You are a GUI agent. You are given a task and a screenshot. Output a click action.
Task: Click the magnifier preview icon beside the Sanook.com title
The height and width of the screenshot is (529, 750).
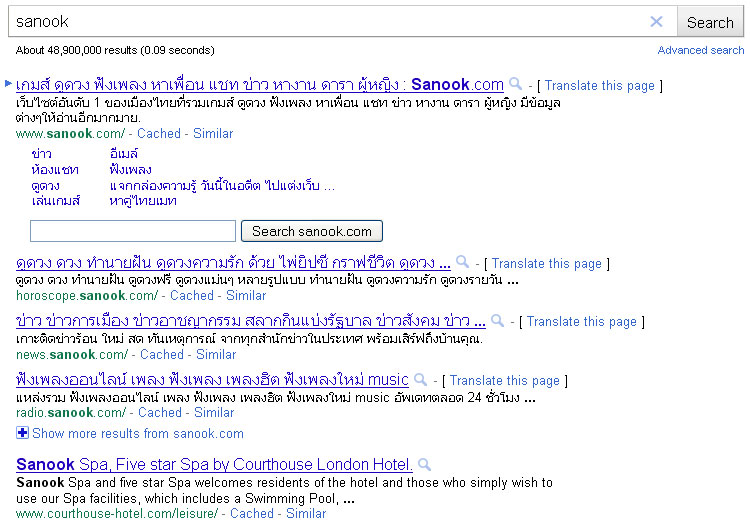click(x=516, y=84)
